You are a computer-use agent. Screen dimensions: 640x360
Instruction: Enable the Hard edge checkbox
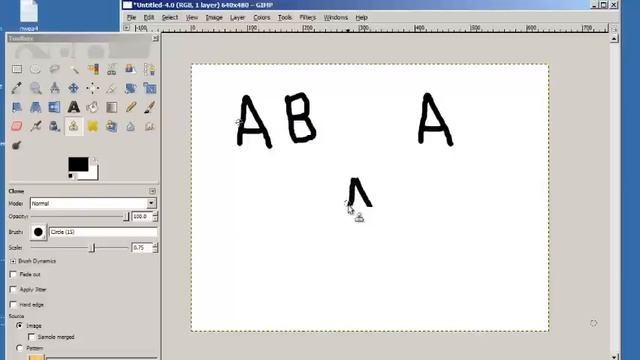(13, 304)
